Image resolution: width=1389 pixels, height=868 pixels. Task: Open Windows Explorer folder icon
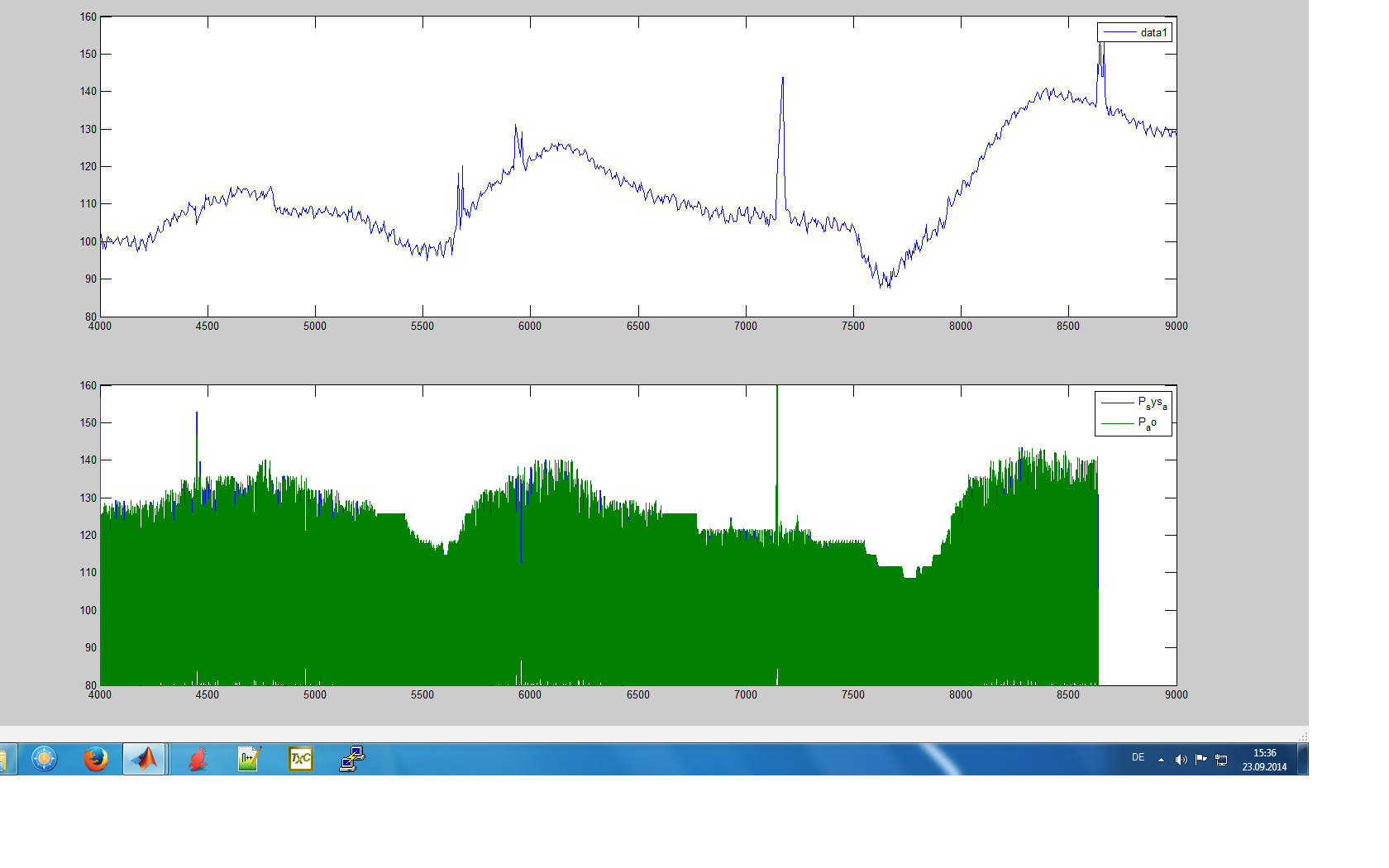click(3, 758)
